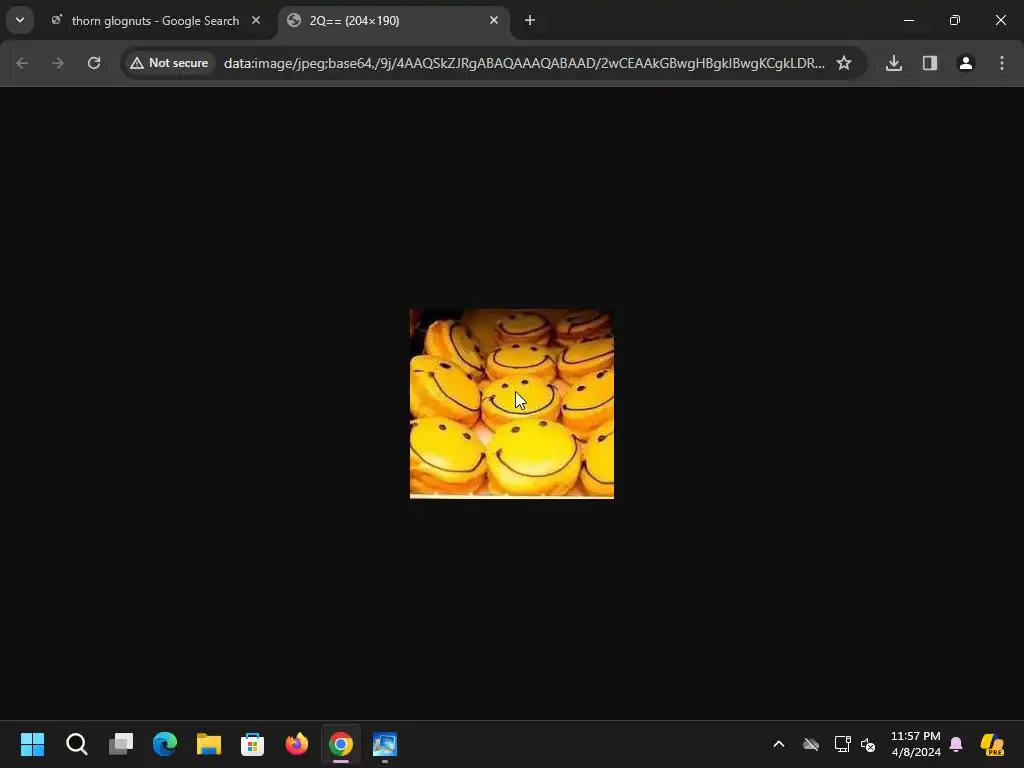This screenshot has height=768, width=1024.
Task: Close the thorn glognuts Google Search tab
Action: (x=256, y=21)
